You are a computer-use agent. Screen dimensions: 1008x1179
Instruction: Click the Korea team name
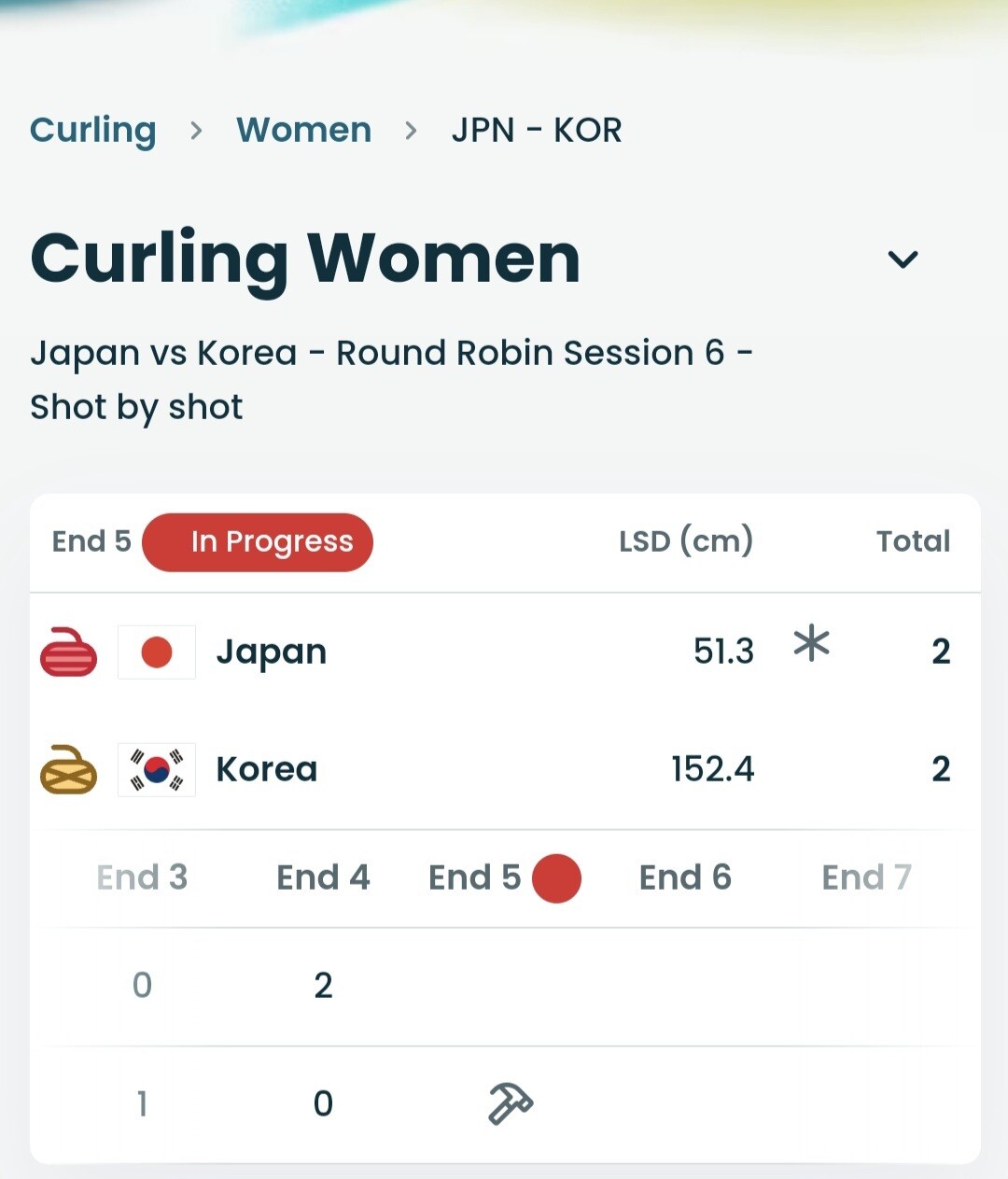pyautogui.click(x=267, y=769)
